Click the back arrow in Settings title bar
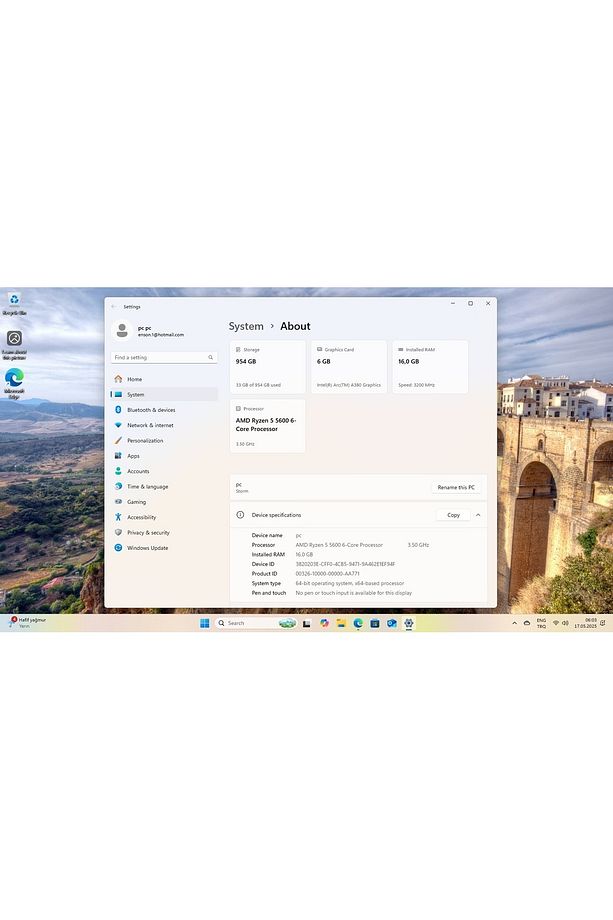This screenshot has width=613, height=920. pos(114,307)
